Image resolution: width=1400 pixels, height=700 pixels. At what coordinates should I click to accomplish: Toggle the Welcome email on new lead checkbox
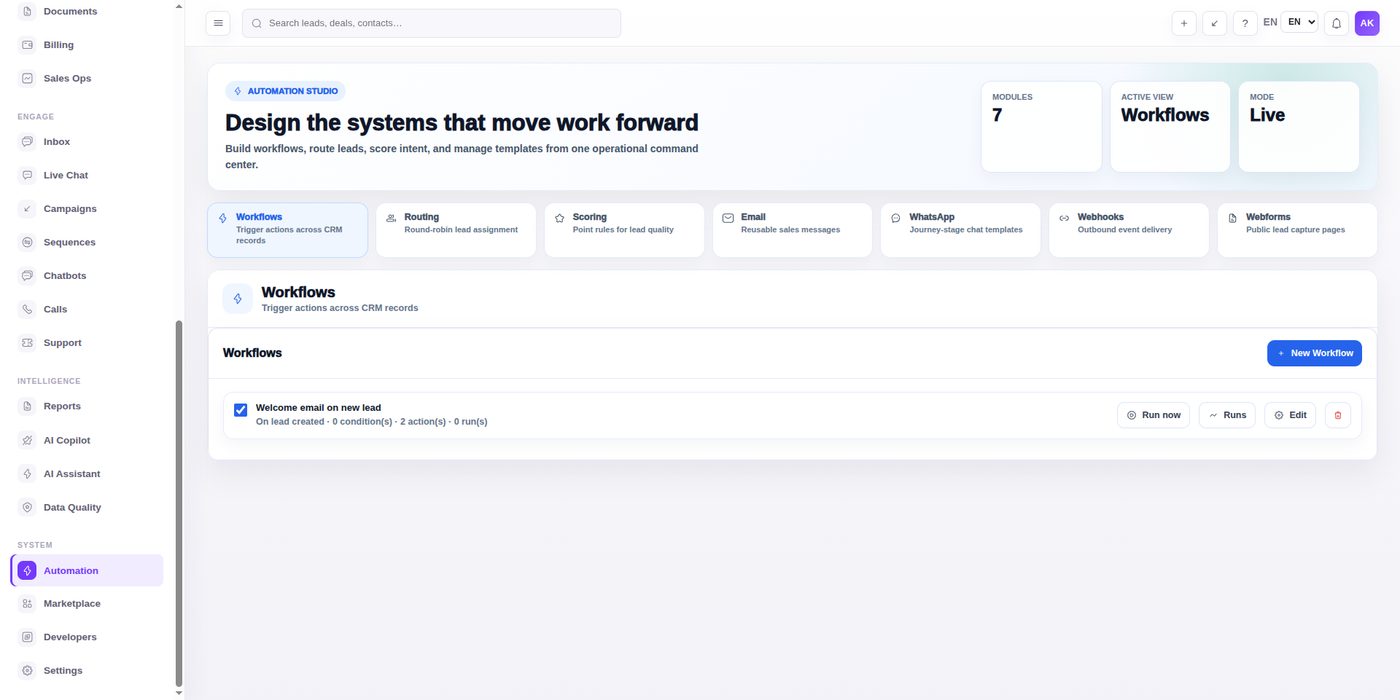[240, 410]
